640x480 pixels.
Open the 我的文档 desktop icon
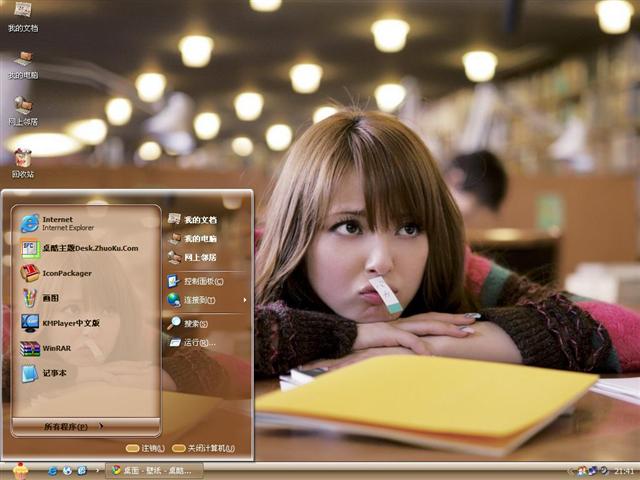coord(23,17)
